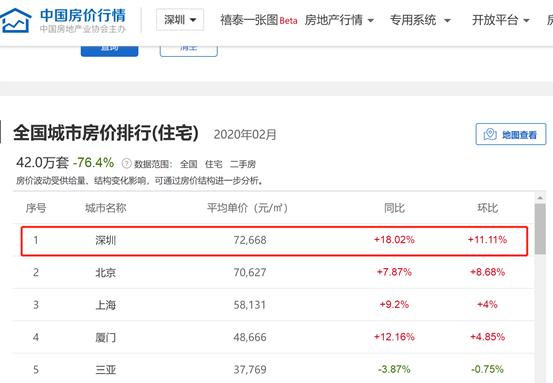Select the 北京 city row name
The width and height of the screenshot is (553, 383).
click(x=105, y=273)
